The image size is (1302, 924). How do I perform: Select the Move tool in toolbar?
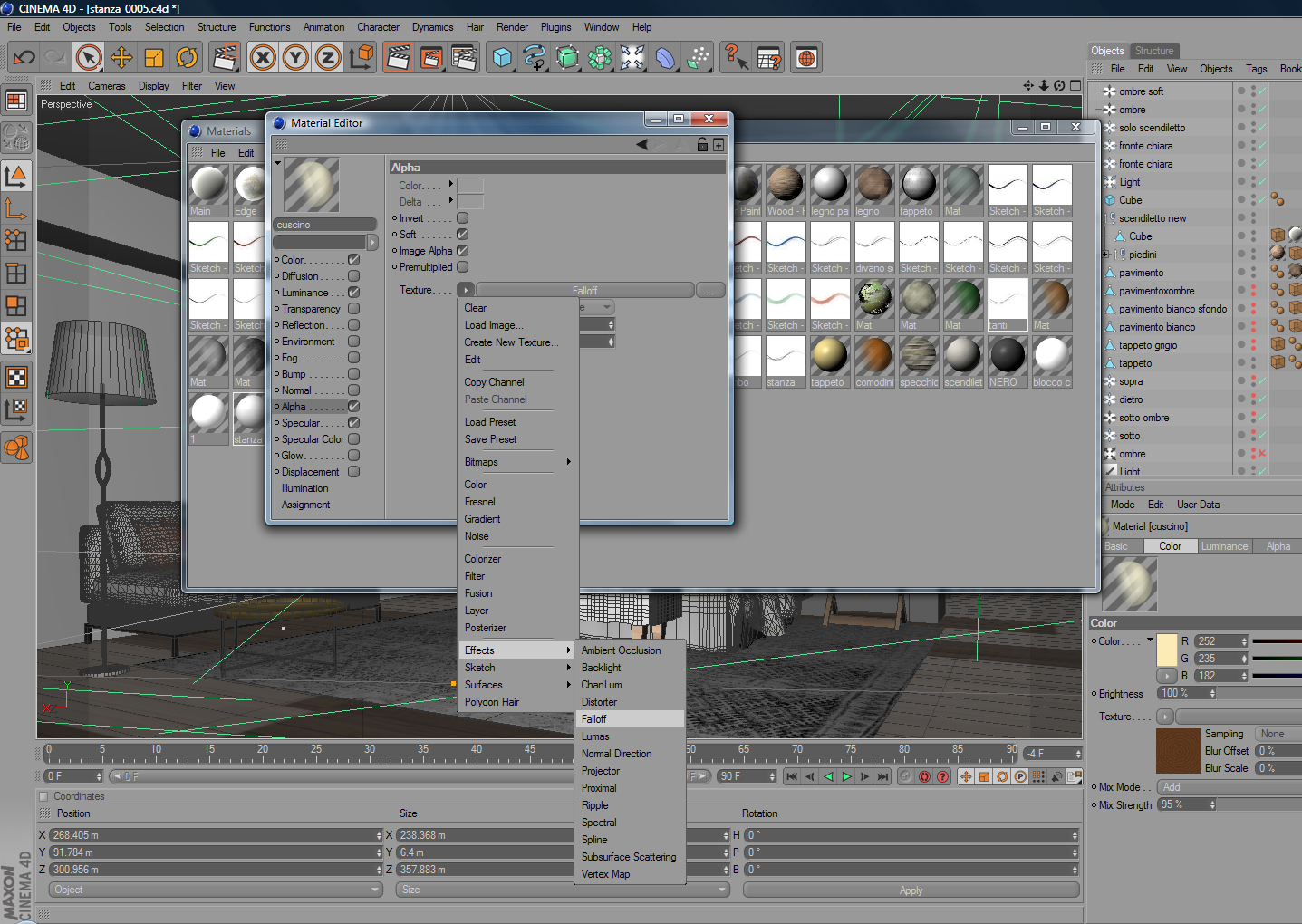tap(121, 58)
